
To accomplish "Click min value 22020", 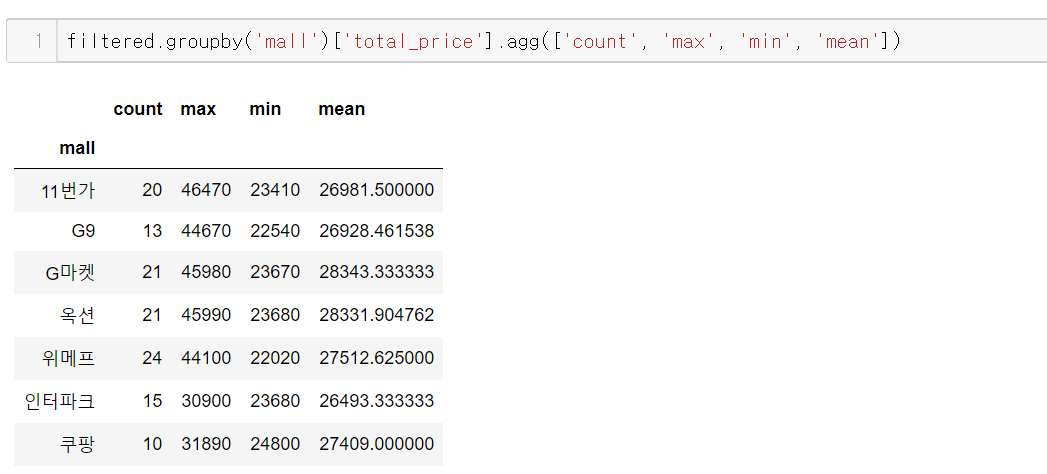I will pos(275,358).
